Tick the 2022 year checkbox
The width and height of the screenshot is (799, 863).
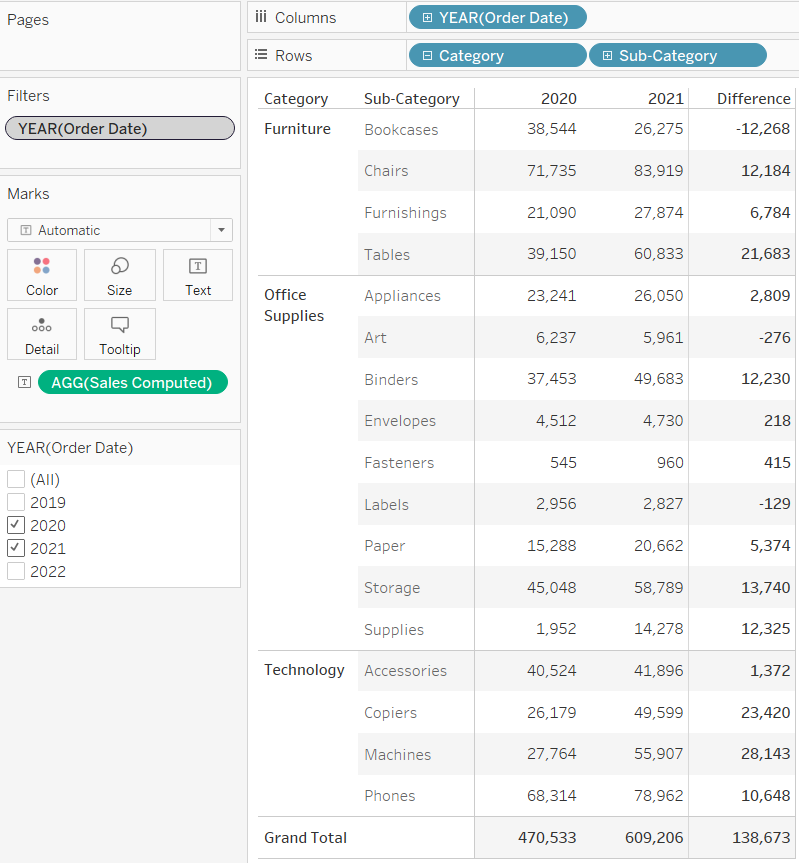[x=16, y=571]
